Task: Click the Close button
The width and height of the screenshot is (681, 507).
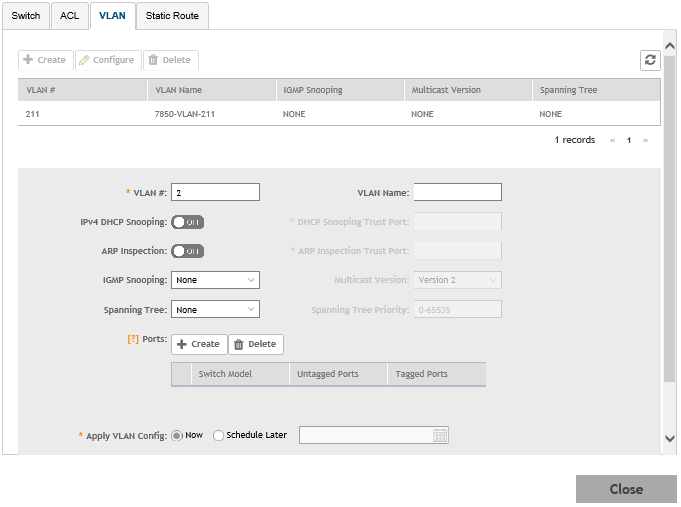Action: (x=626, y=489)
